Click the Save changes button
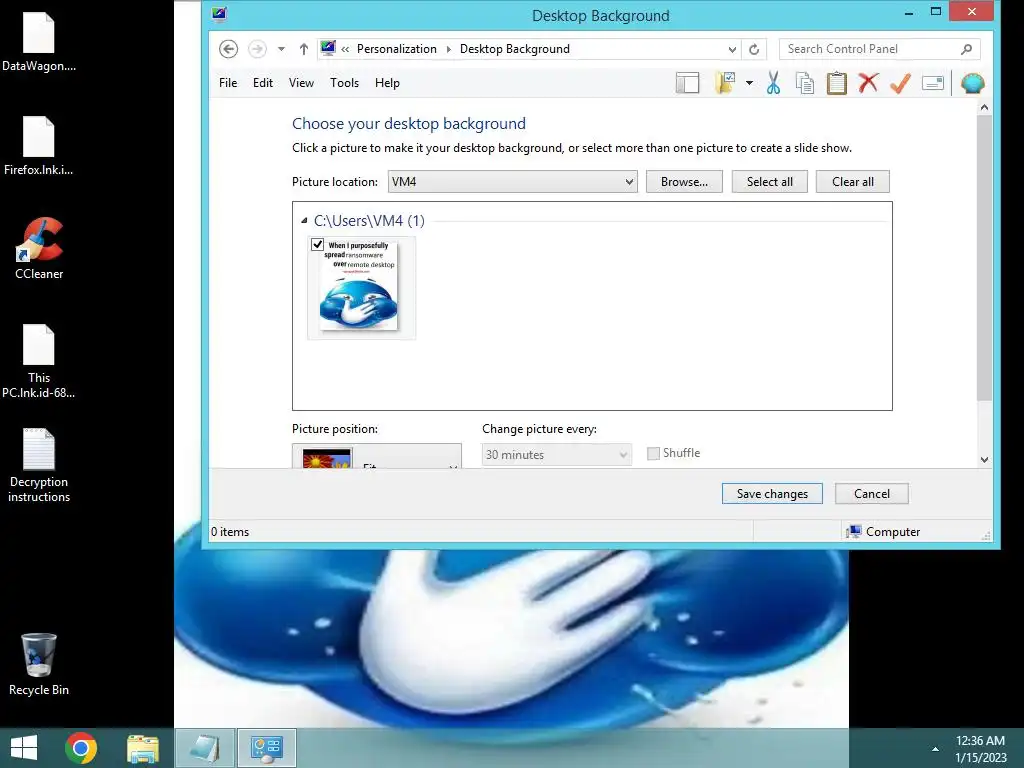 (x=772, y=494)
